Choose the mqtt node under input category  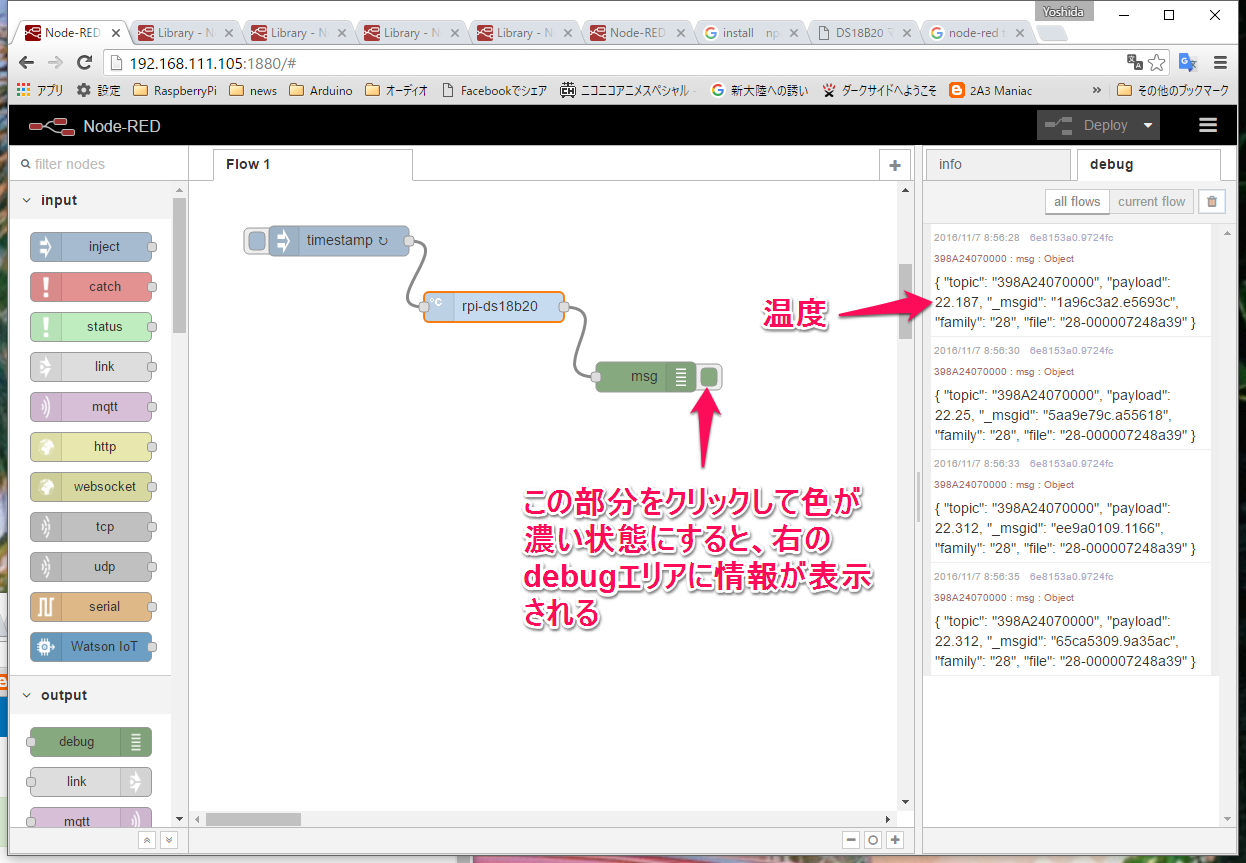click(x=91, y=407)
